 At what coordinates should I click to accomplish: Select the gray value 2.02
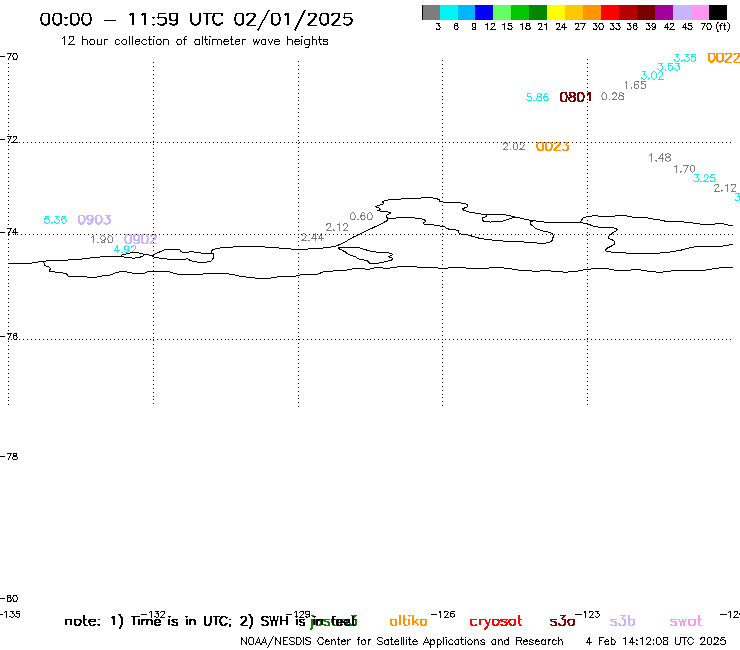tap(514, 146)
